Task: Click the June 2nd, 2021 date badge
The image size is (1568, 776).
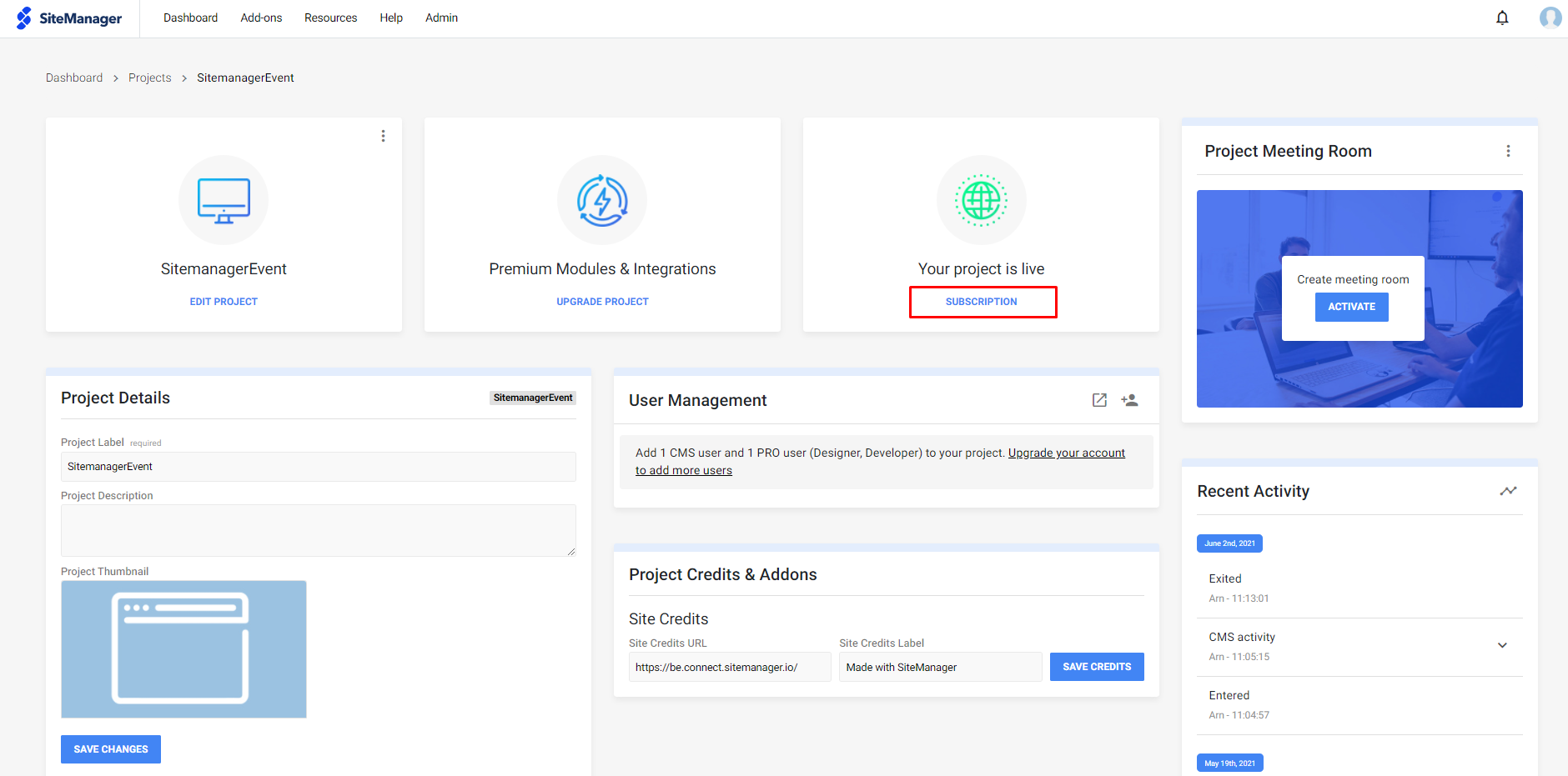Action: pos(1229,543)
